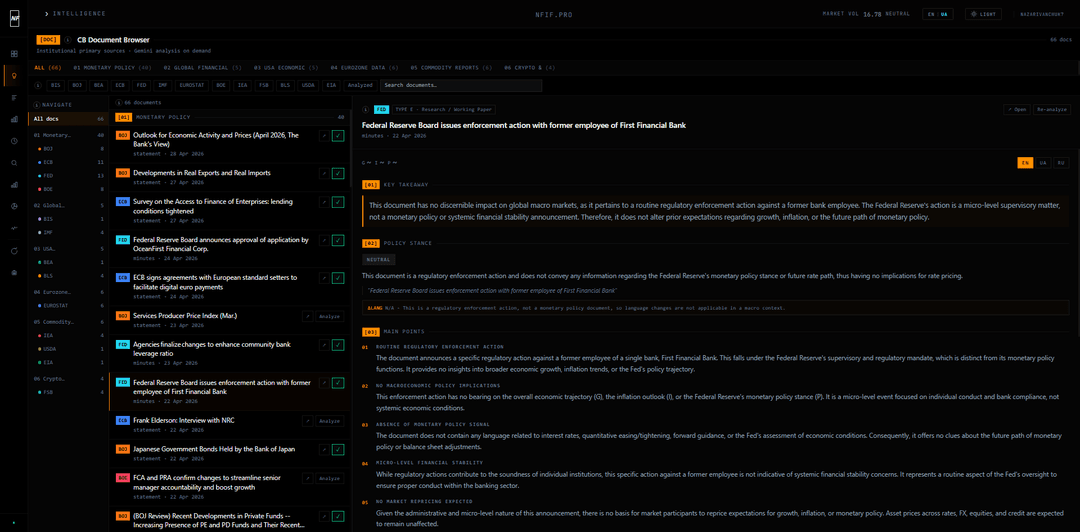This screenshot has height=532, width=1080.
Task: Open the clock history icon in sidebar
Action: click(14, 141)
